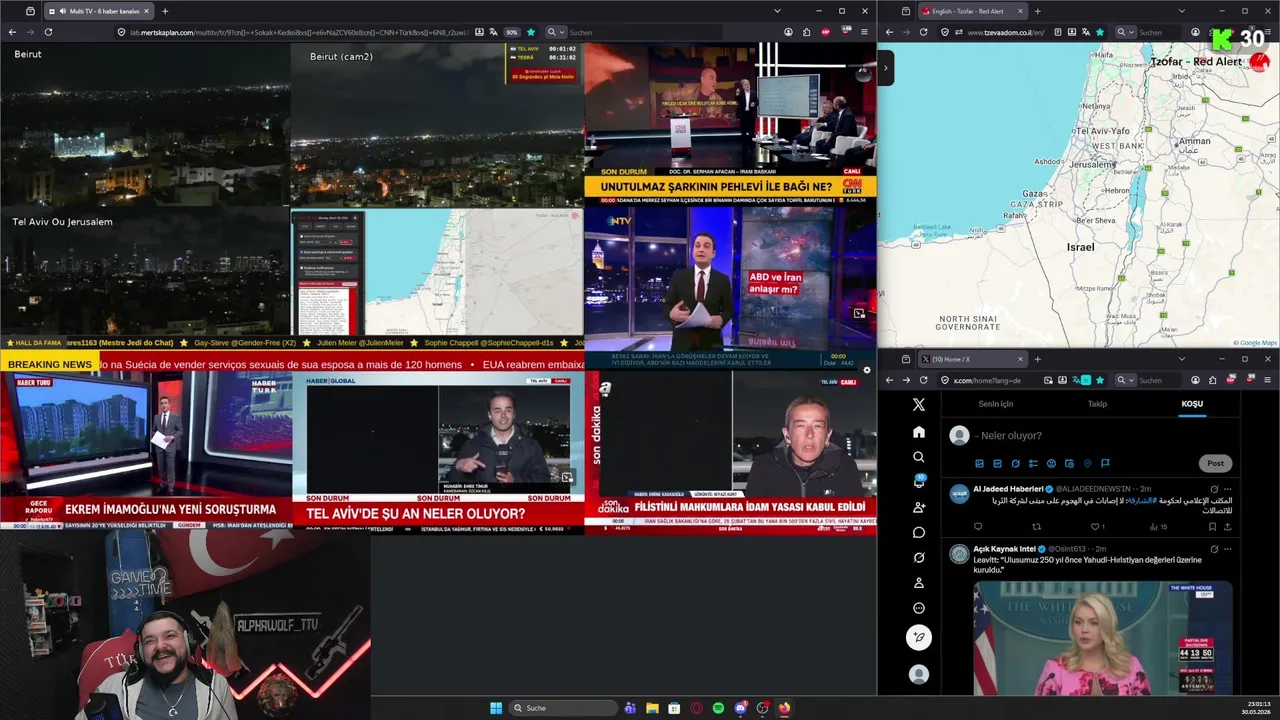
Task: Select KOŞU tab on X
Action: (1192, 404)
